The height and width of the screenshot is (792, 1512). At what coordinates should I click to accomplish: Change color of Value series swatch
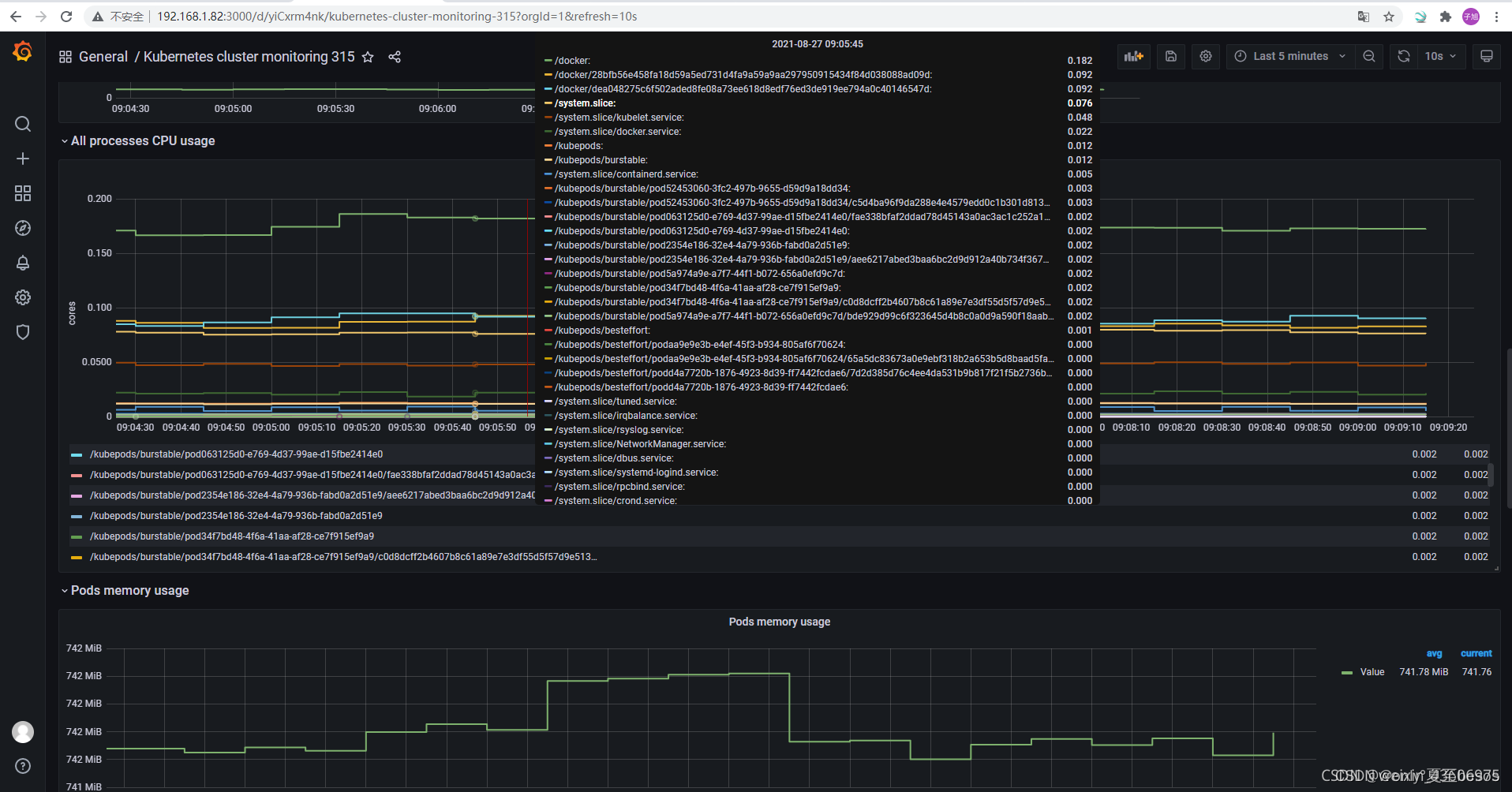click(x=1347, y=673)
